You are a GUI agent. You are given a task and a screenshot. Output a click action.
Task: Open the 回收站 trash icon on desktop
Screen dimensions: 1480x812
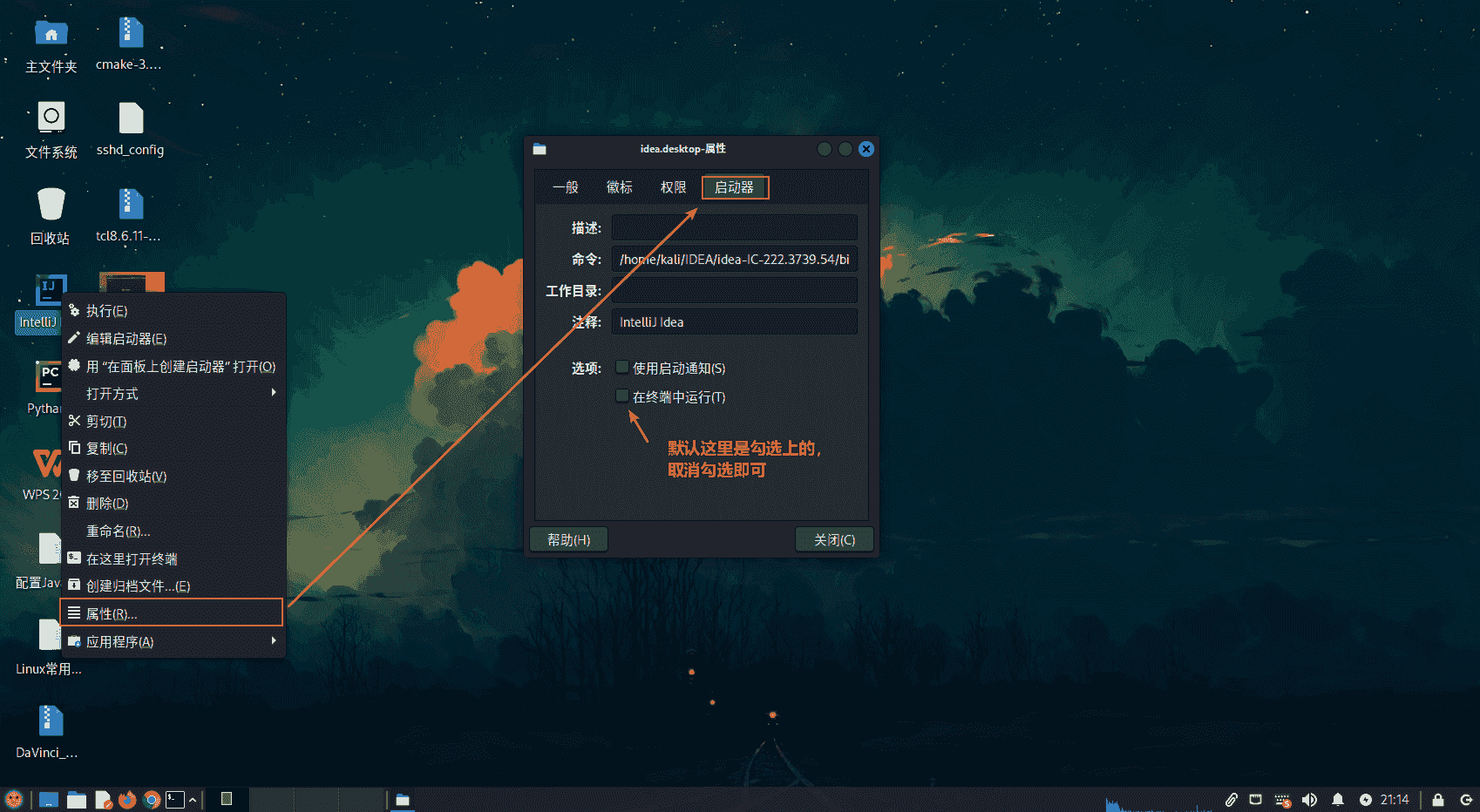pyautogui.click(x=51, y=205)
